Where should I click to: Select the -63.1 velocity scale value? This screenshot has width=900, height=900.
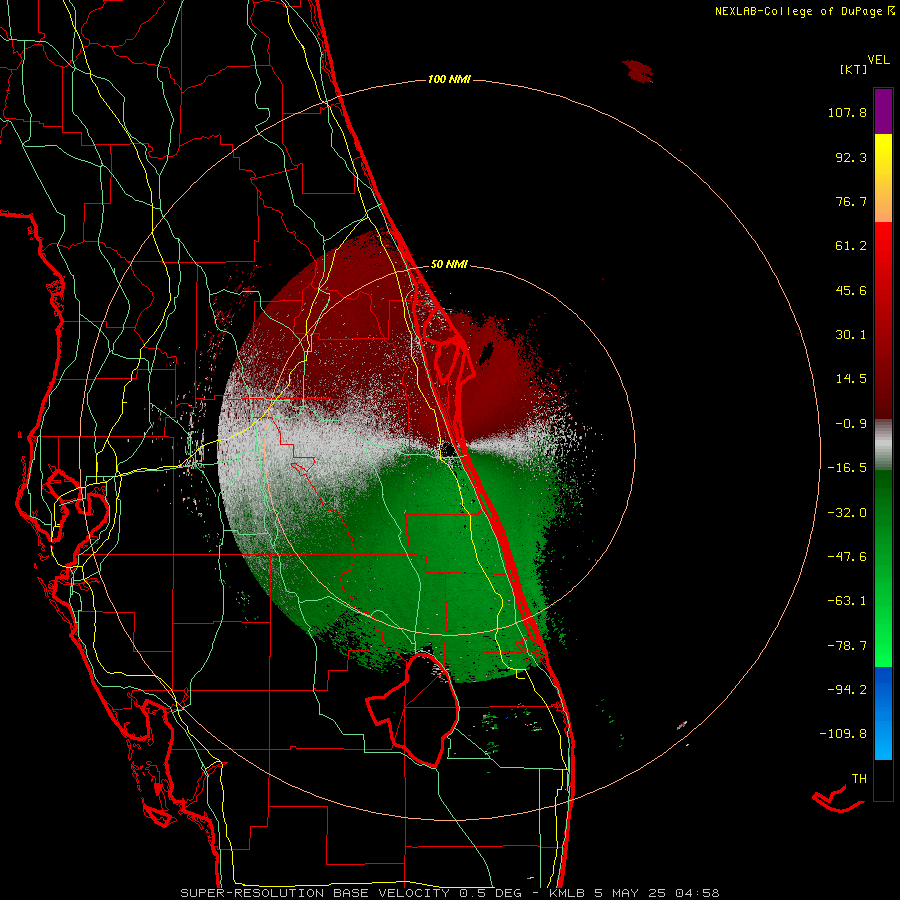coord(847,601)
